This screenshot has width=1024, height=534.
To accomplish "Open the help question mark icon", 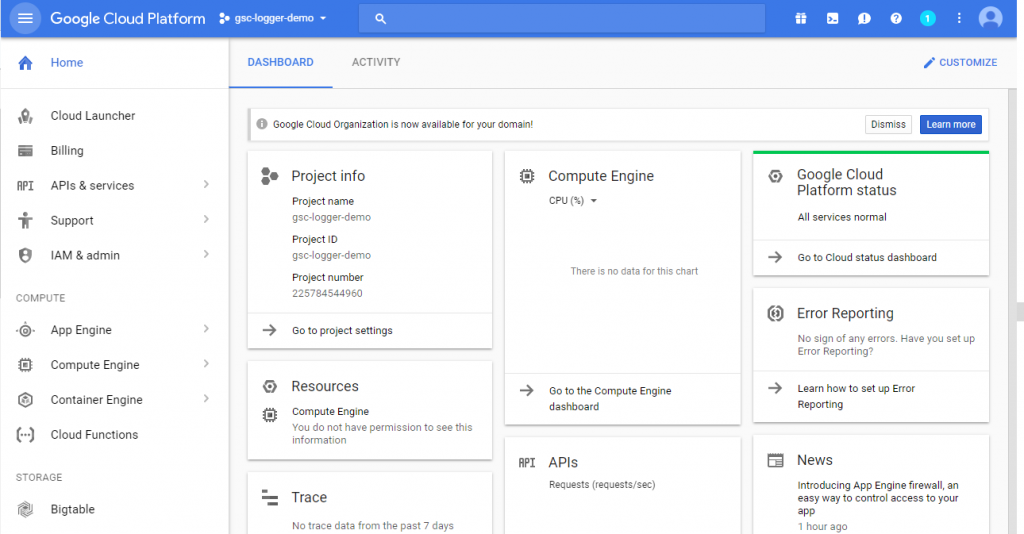I will (x=896, y=18).
